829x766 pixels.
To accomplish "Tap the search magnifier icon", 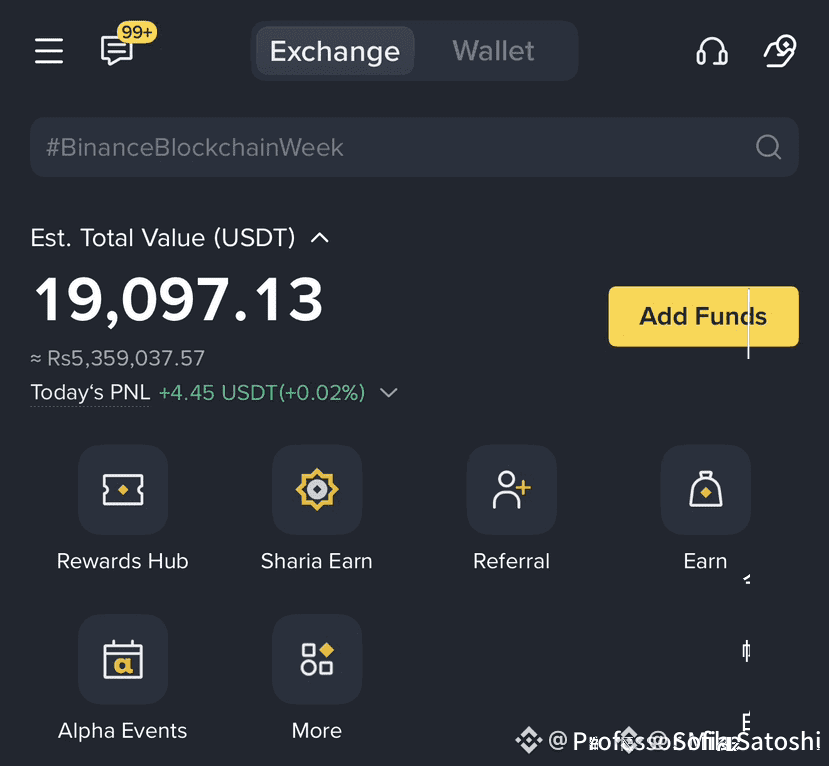I will coord(768,147).
